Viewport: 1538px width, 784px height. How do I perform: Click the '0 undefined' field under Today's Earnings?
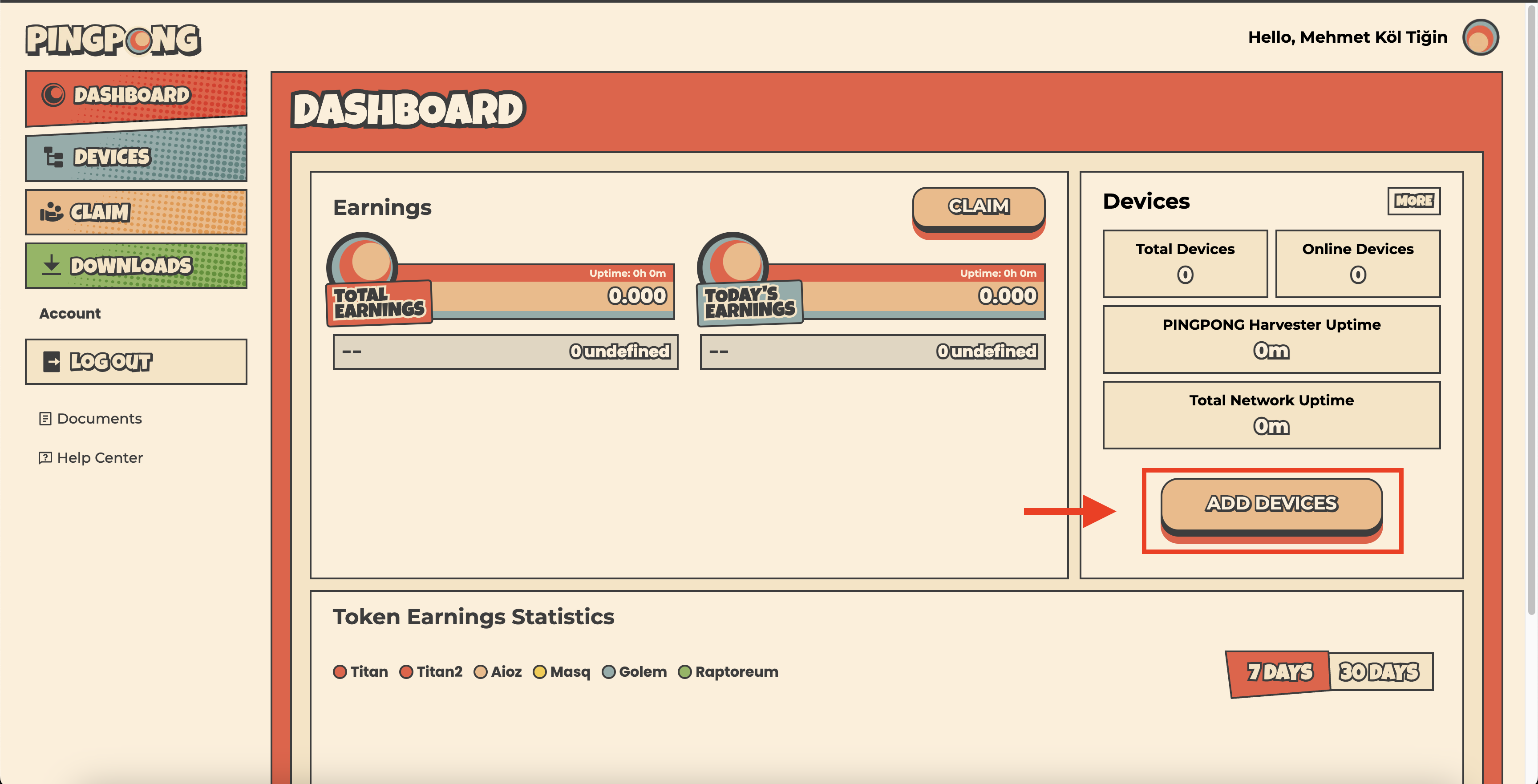point(873,352)
